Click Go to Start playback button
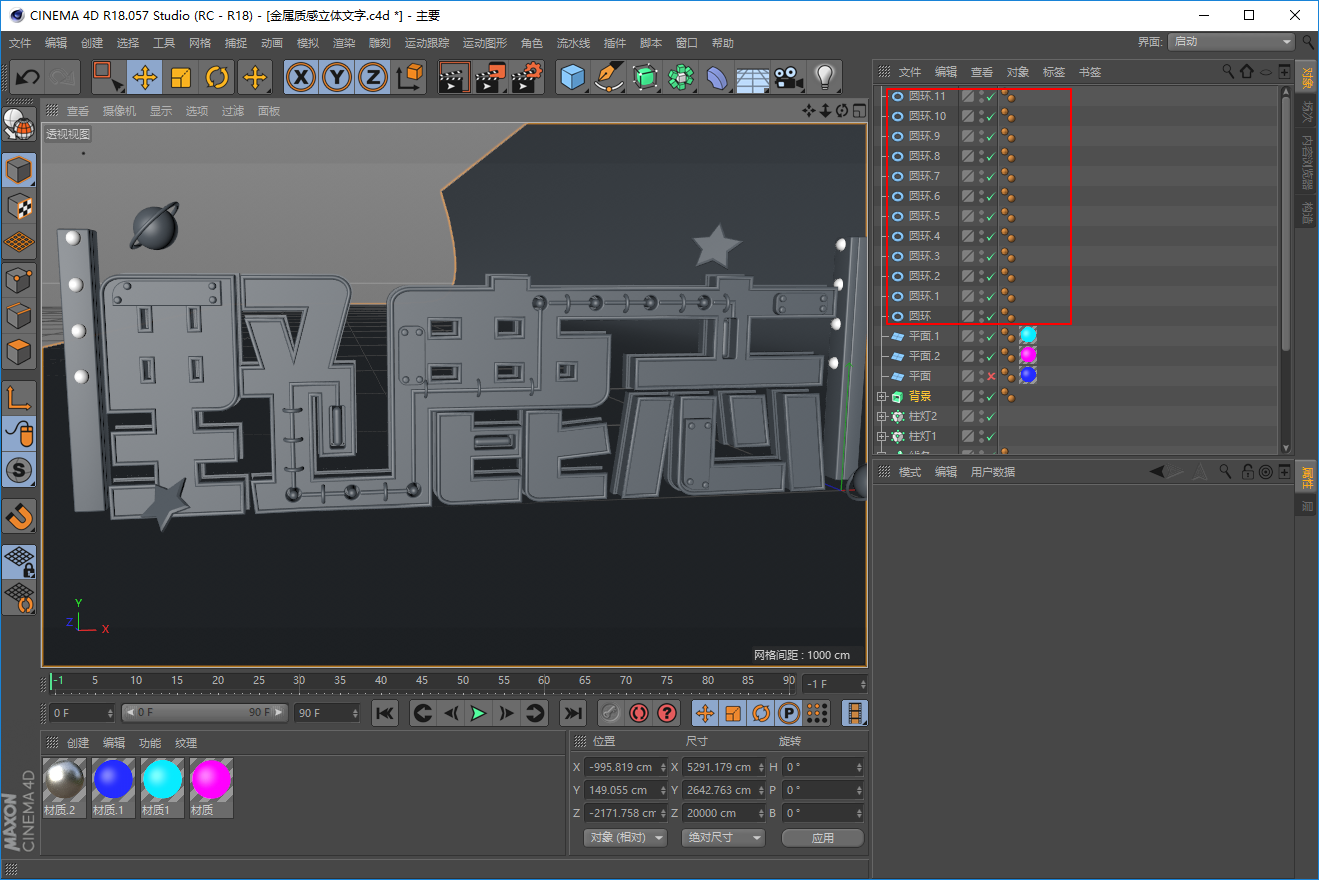 pyautogui.click(x=385, y=713)
